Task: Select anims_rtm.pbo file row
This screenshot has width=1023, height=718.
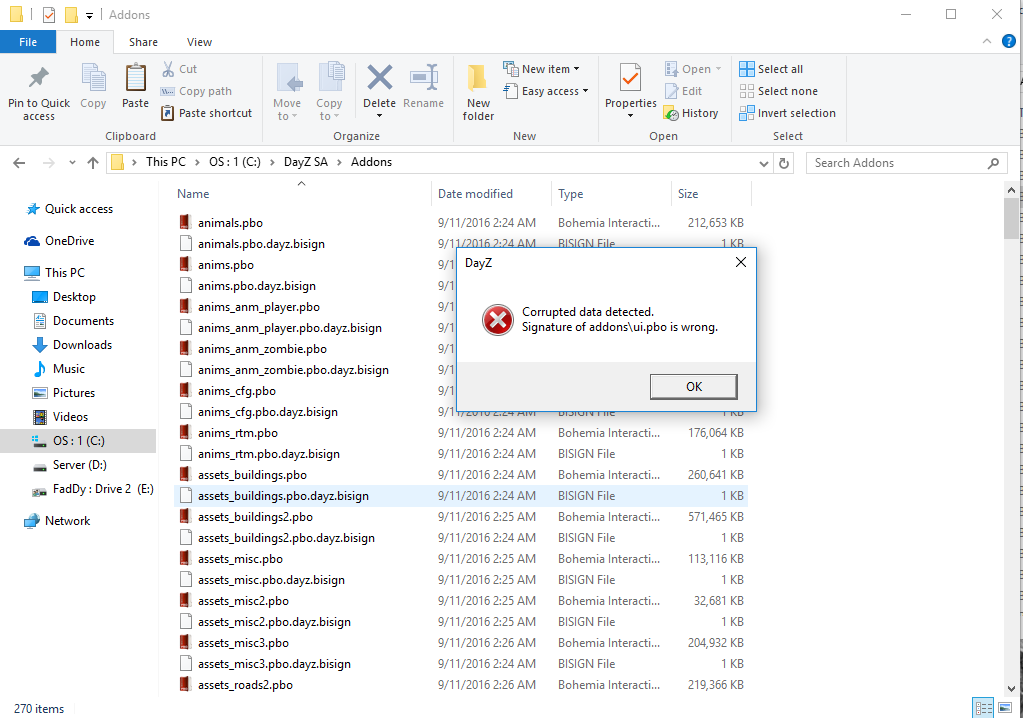Action: [x=461, y=433]
